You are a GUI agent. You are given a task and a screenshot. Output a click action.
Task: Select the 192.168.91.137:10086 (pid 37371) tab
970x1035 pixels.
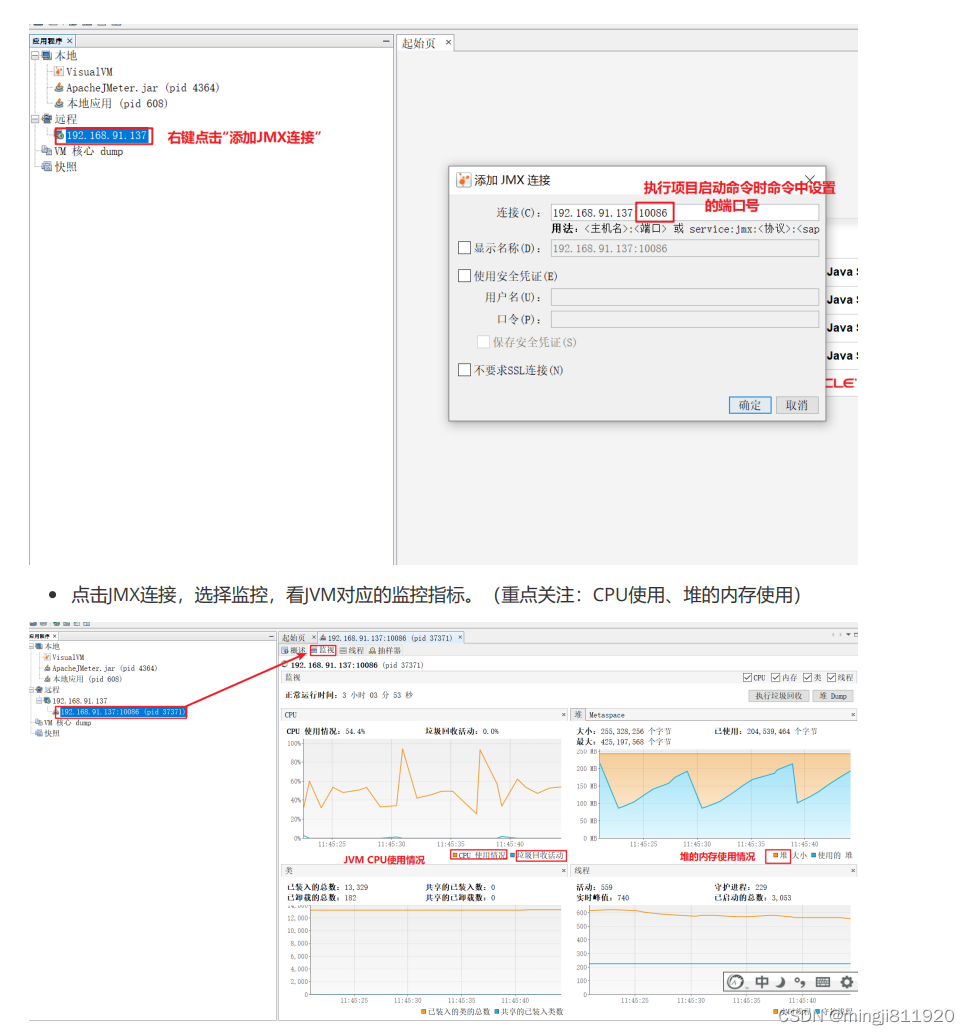[x=389, y=638]
